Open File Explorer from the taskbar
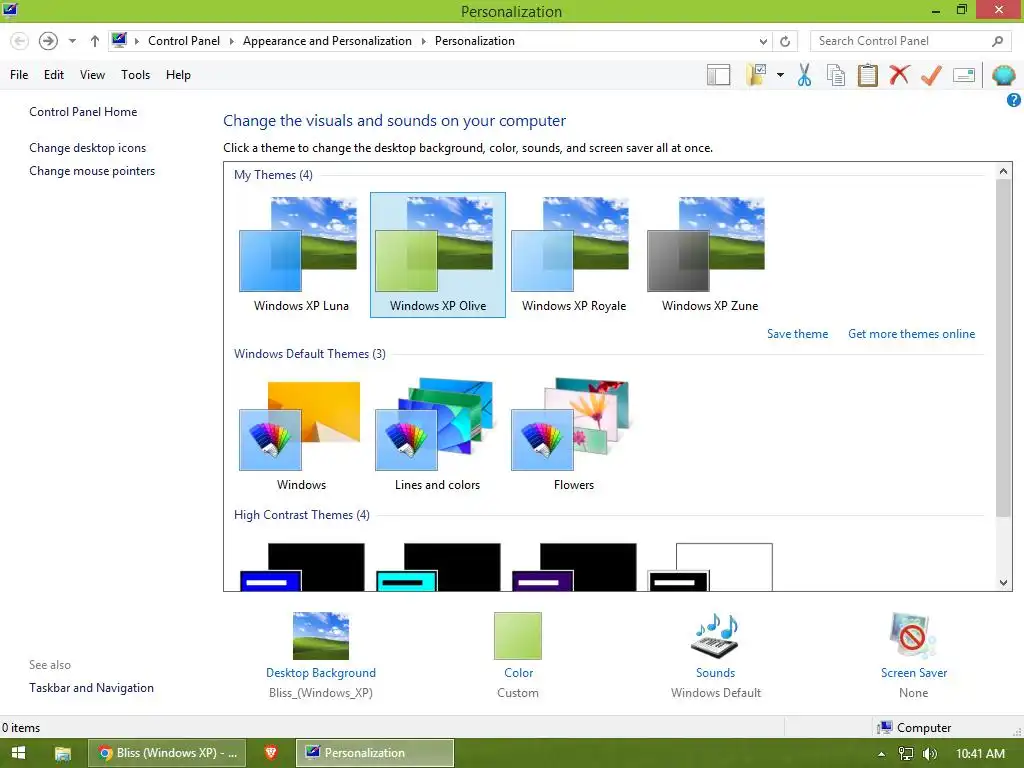1024x768 pixels. 63,753
